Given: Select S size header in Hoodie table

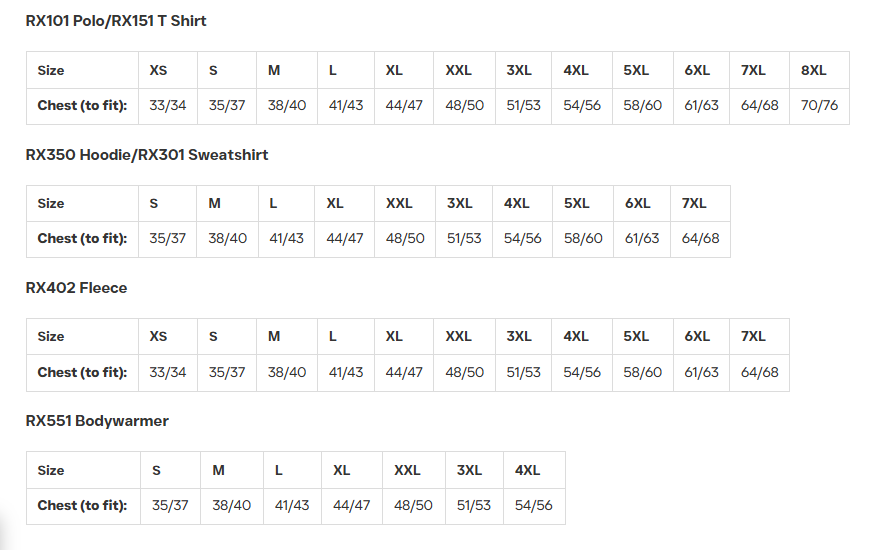Looking at the screenshot, I should click(154, 203).
